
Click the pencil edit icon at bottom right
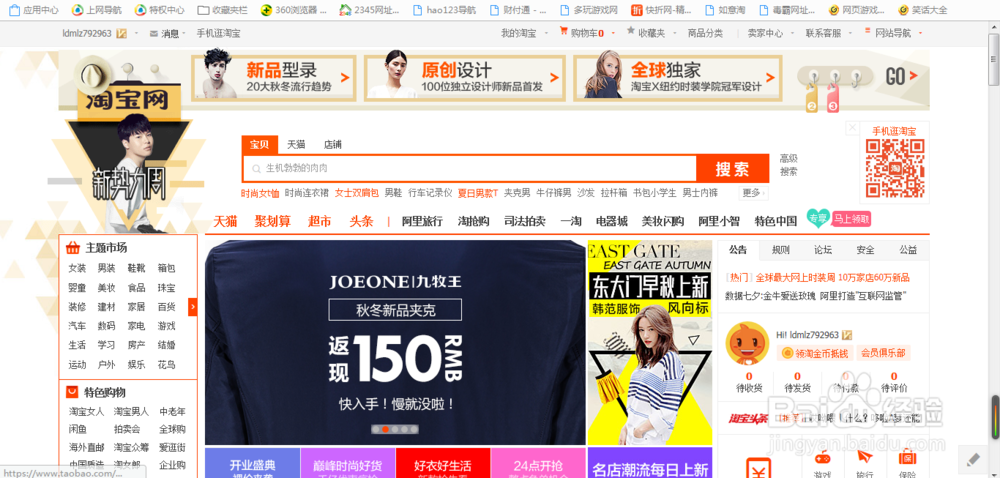coord(973,460)
